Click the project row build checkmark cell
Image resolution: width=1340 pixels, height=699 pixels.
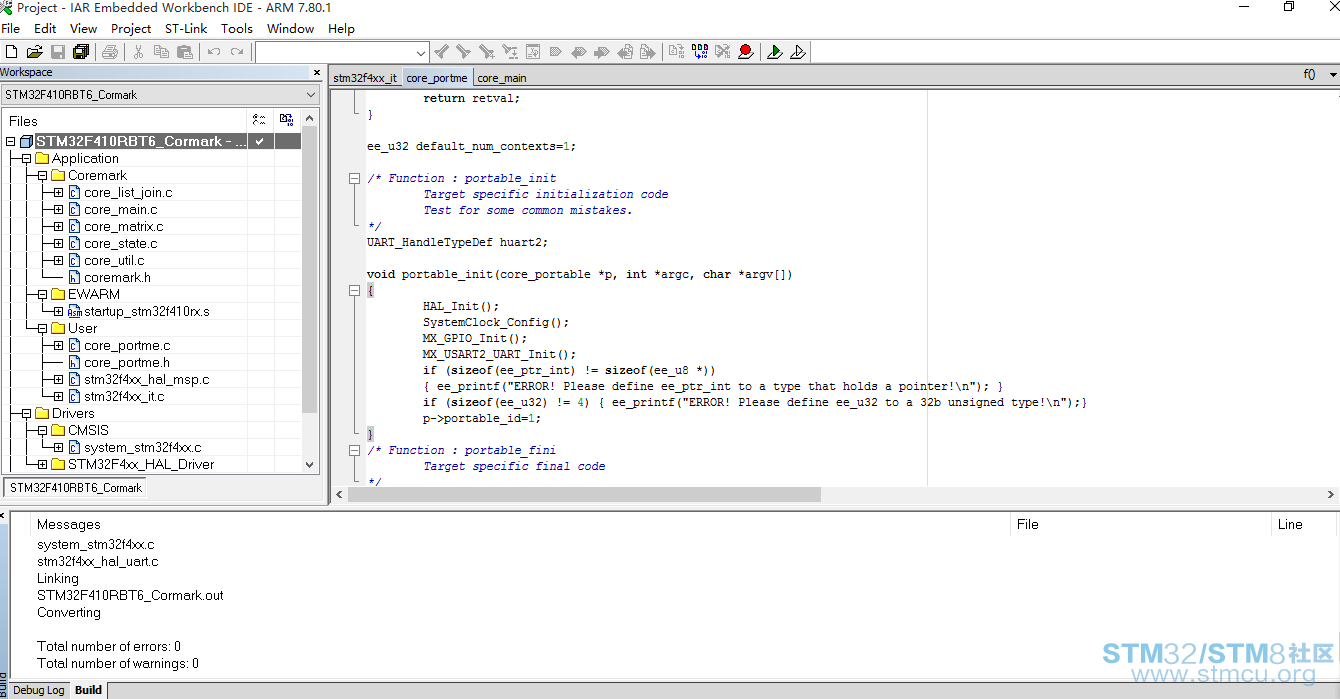[x=259, y=141]
